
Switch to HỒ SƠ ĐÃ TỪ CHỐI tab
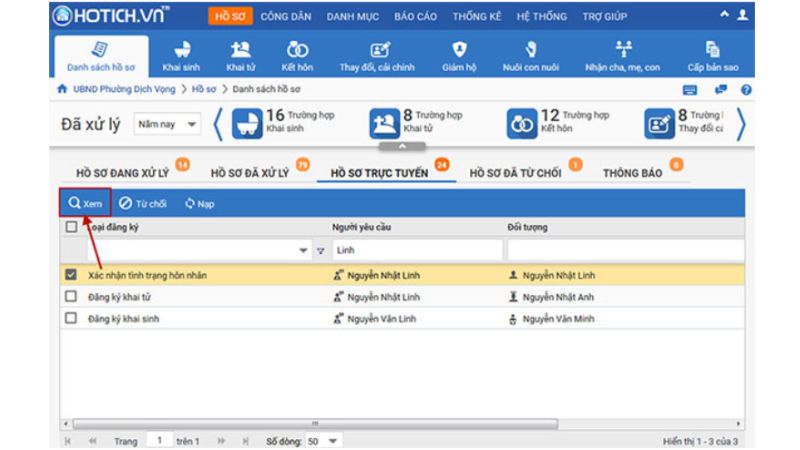click(x=515, y=173)
